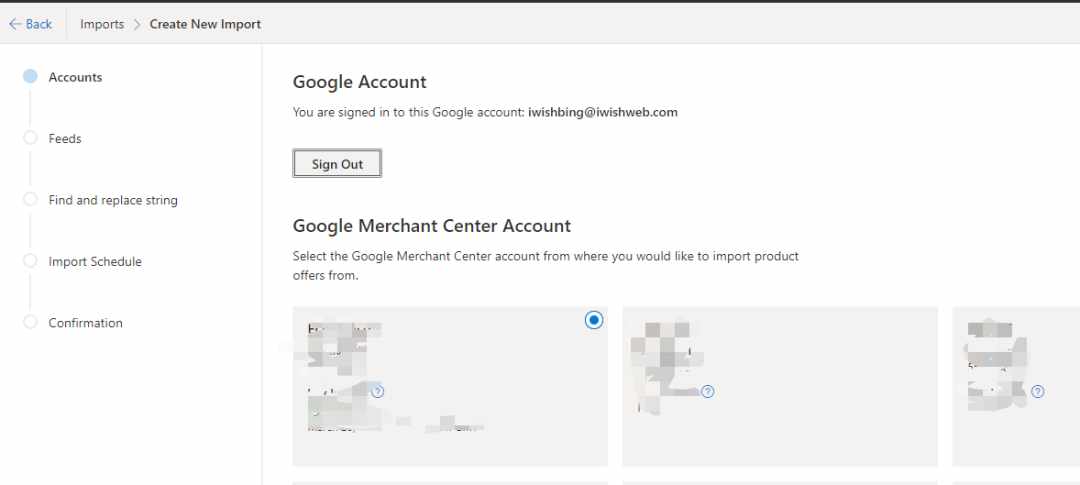
Task: Click the Sign Out button
Action: [x=337, y=164]
